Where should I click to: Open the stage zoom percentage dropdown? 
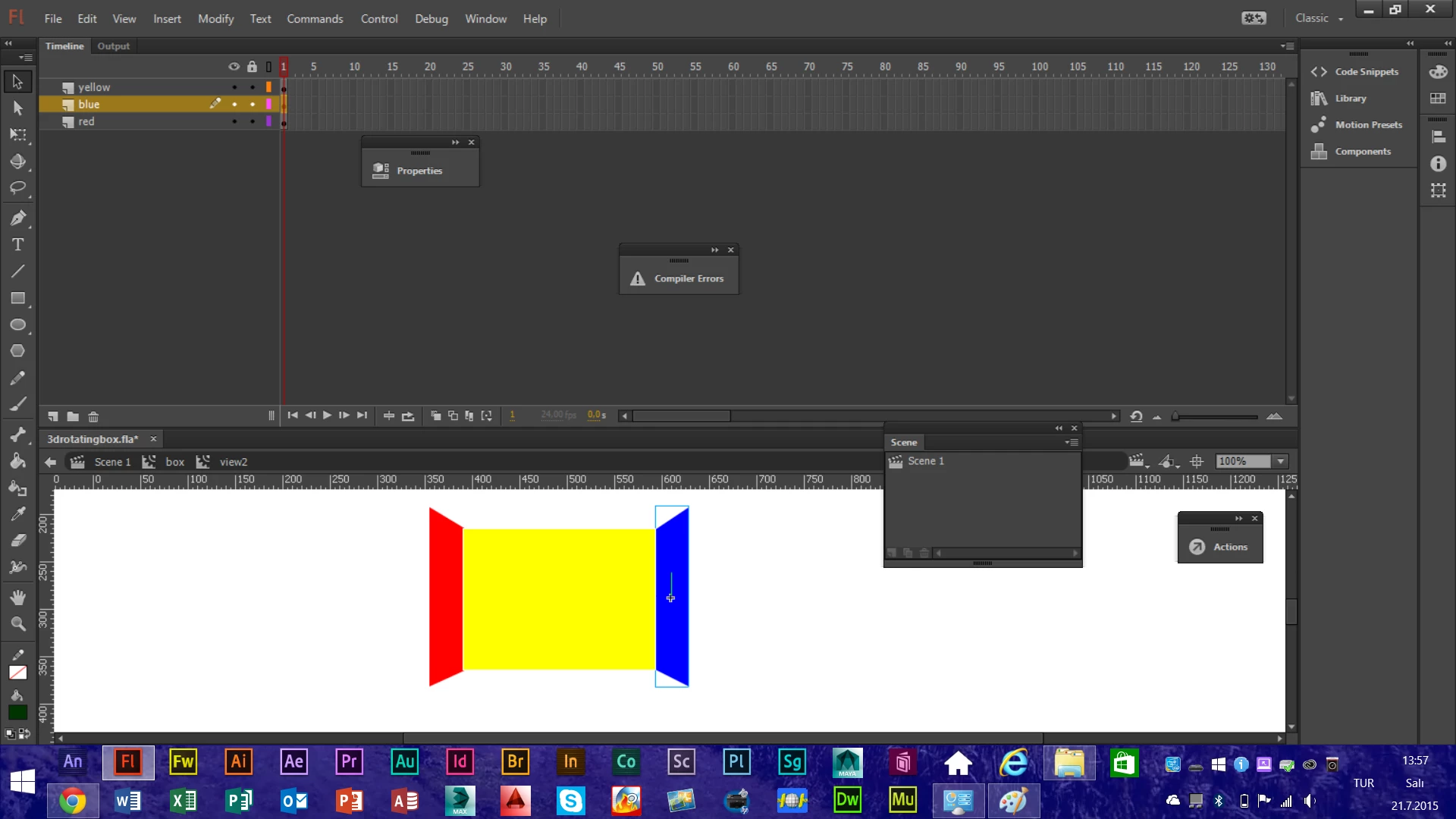click(1281, 461)
